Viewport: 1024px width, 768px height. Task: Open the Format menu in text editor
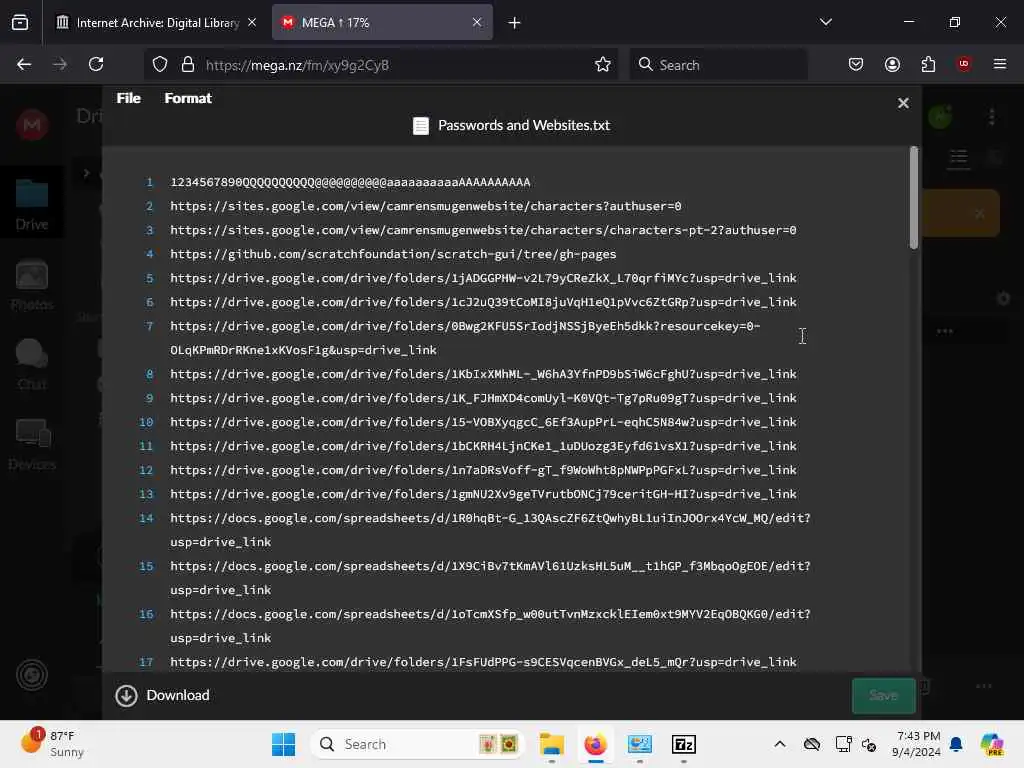(x=187, y=98)
